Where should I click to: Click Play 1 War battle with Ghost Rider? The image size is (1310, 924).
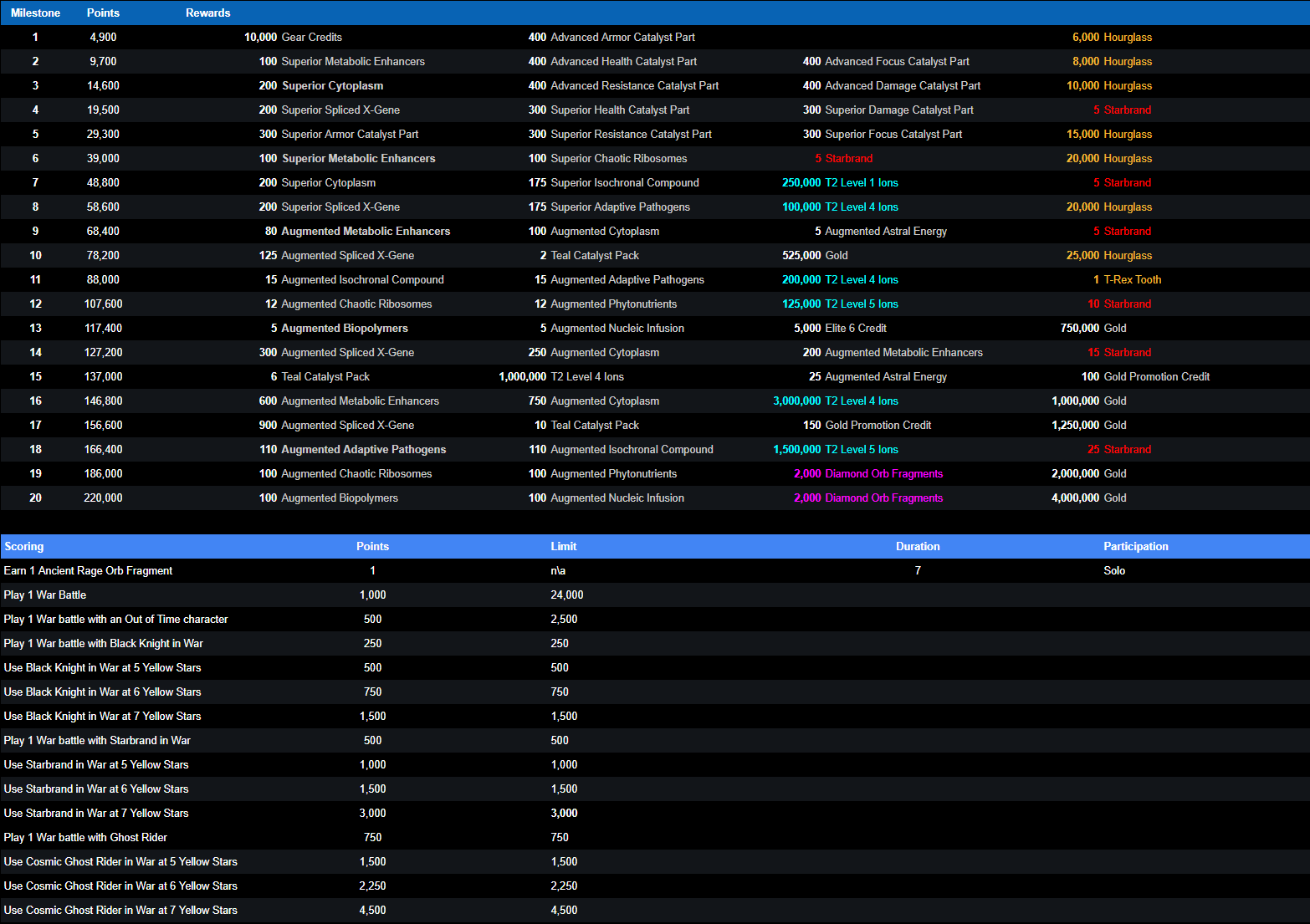[85, 837]
